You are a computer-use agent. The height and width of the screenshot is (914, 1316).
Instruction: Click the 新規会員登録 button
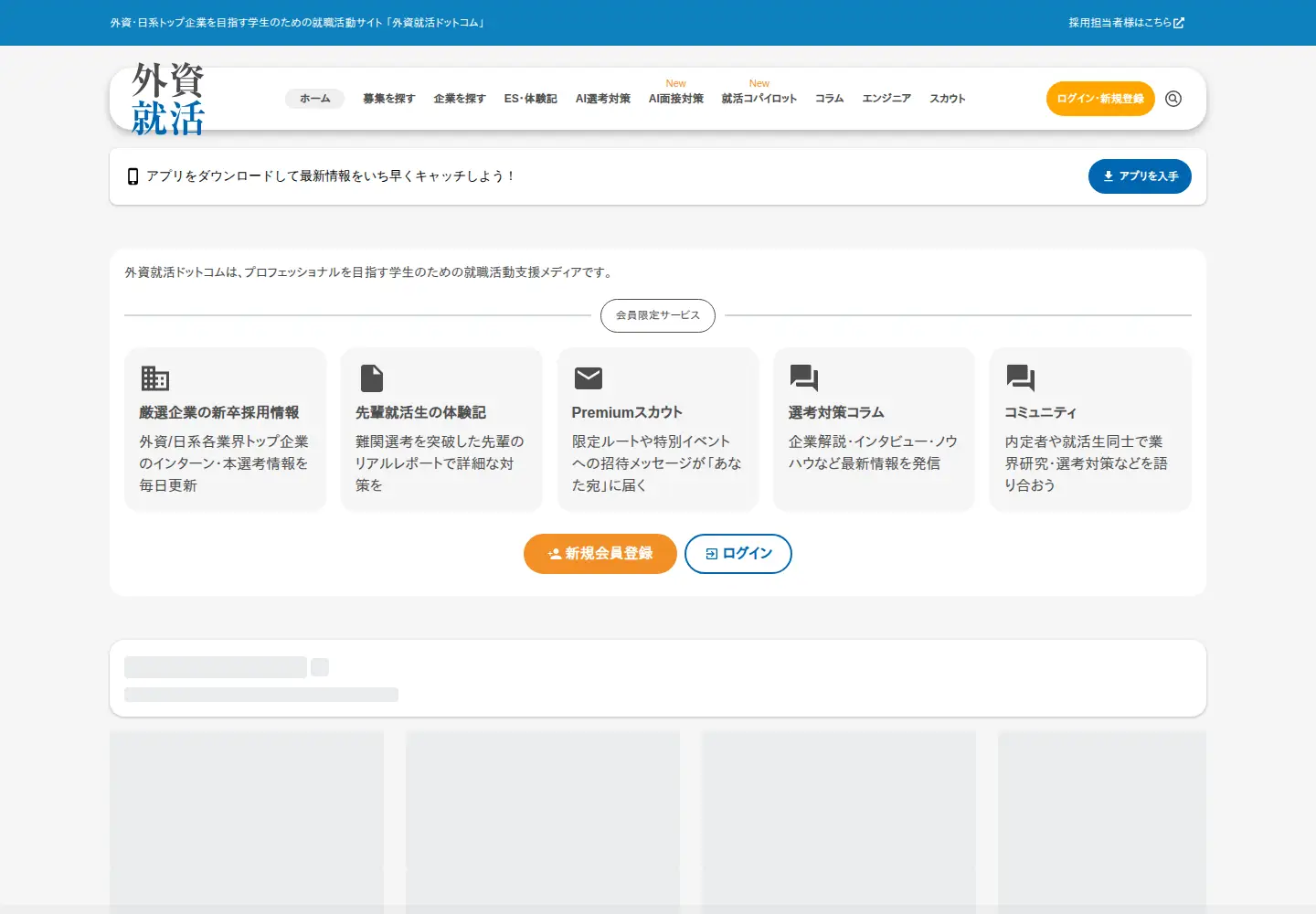click(600, 554)
